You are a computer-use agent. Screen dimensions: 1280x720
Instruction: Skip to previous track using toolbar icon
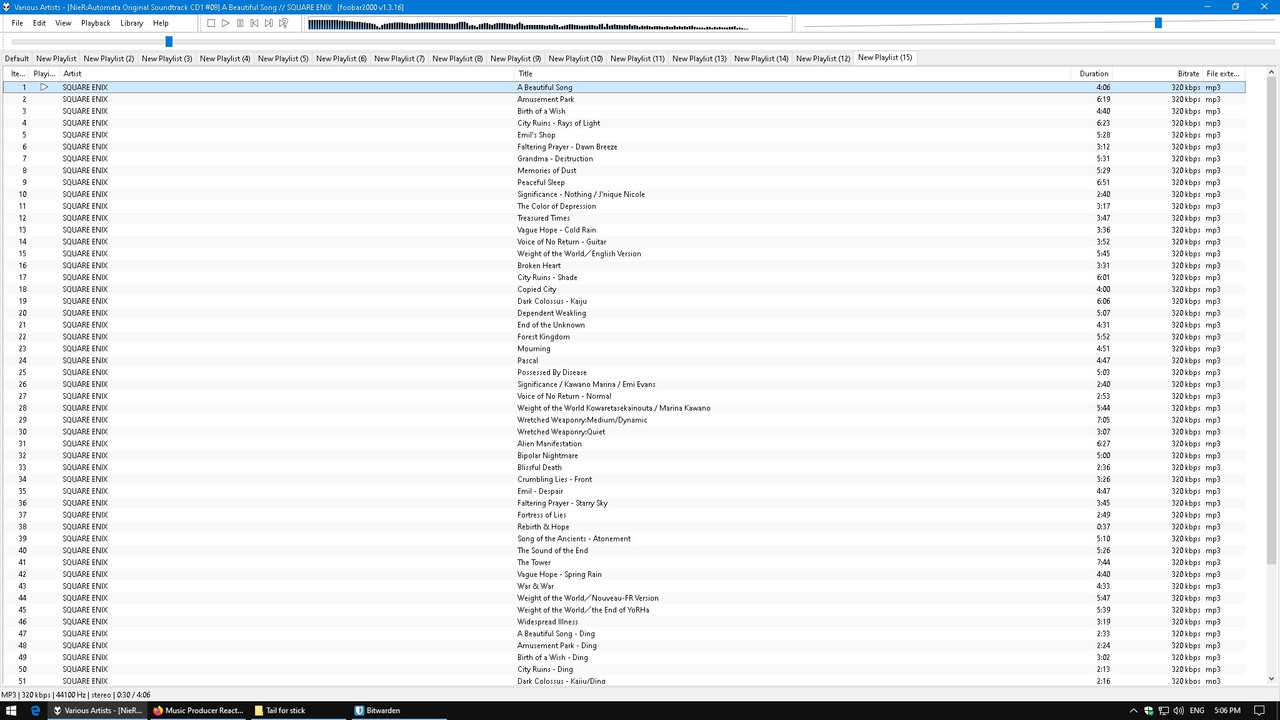[254, 23]
